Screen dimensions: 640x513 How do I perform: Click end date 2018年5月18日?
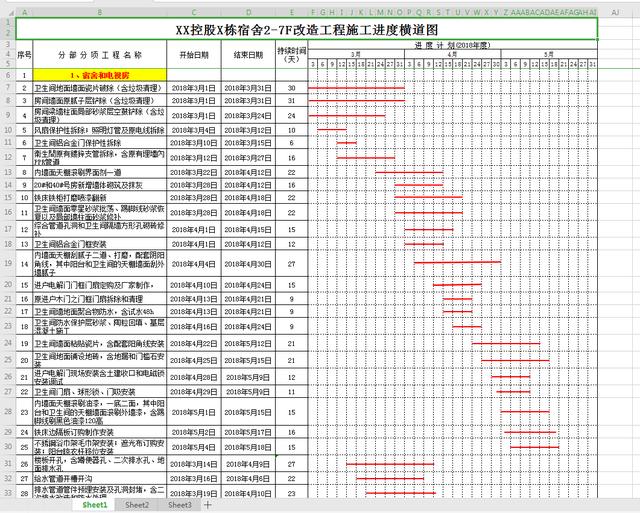tap(249, 447)
